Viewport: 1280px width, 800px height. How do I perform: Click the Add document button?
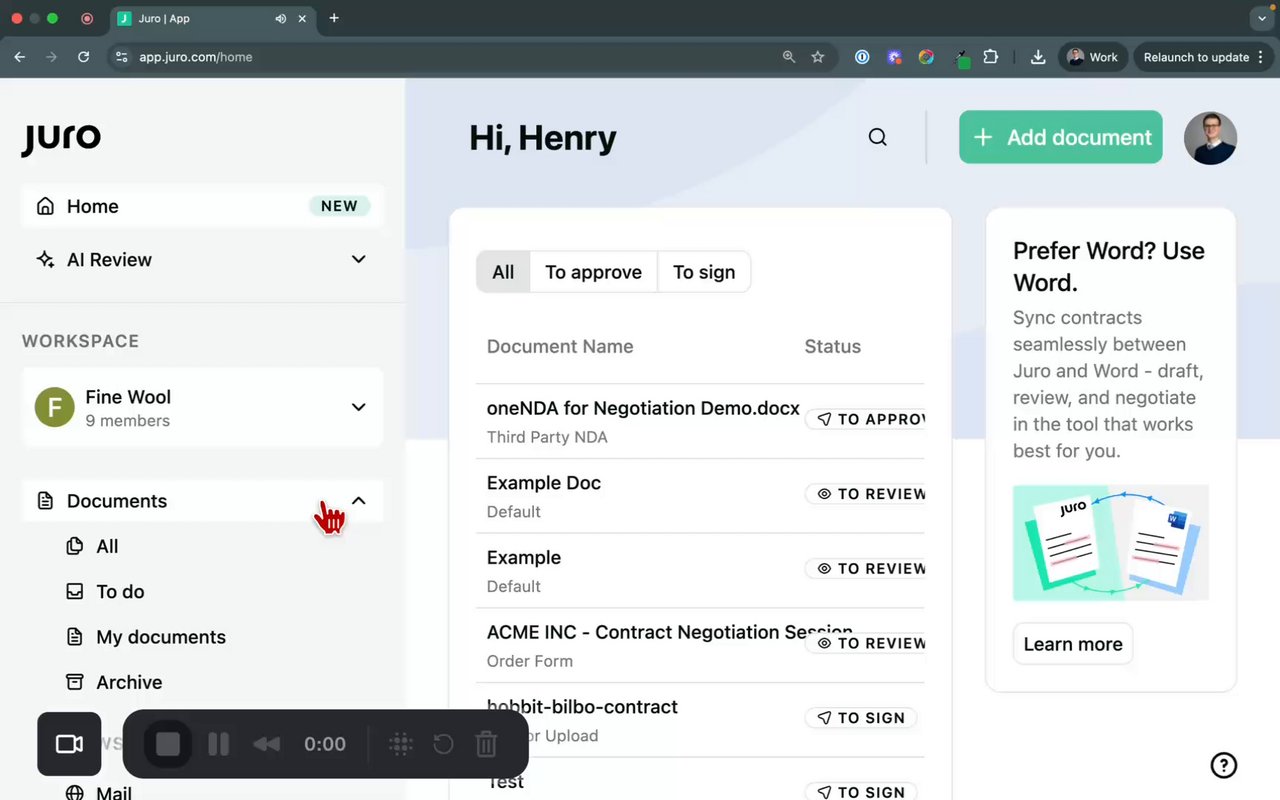[1060, 137]
